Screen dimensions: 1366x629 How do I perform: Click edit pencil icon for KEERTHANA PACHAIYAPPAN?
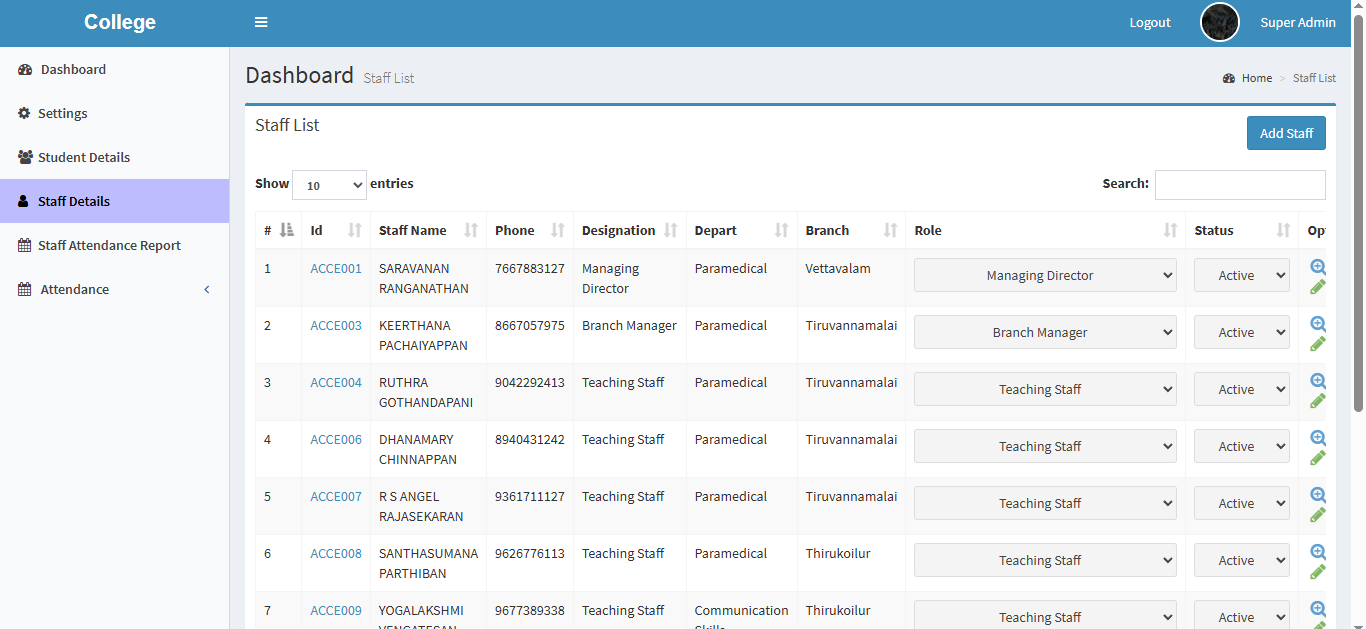point(1318,344)
